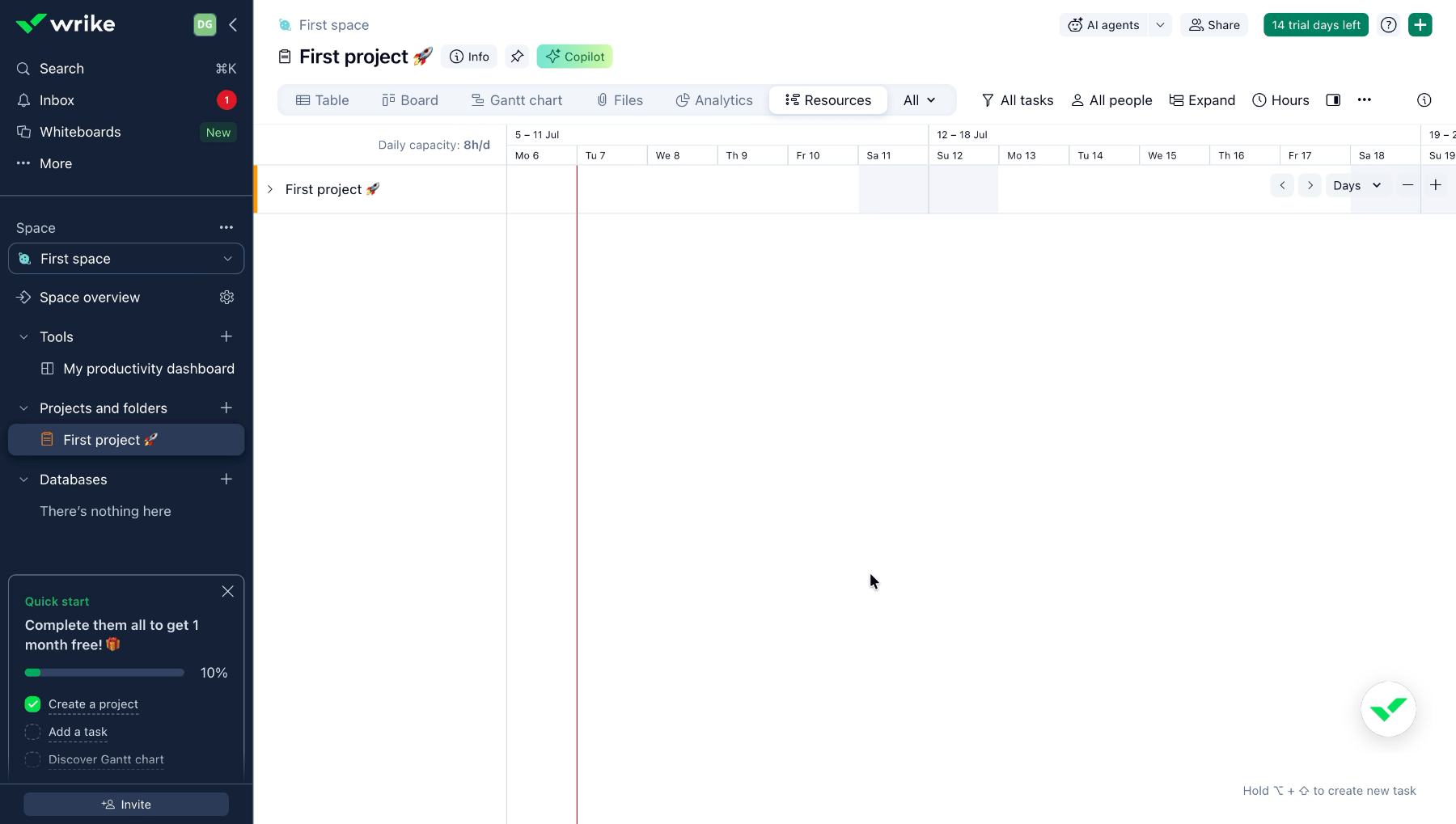Click the quick start progress bar
1456x824 pixels.
(104, 673)
